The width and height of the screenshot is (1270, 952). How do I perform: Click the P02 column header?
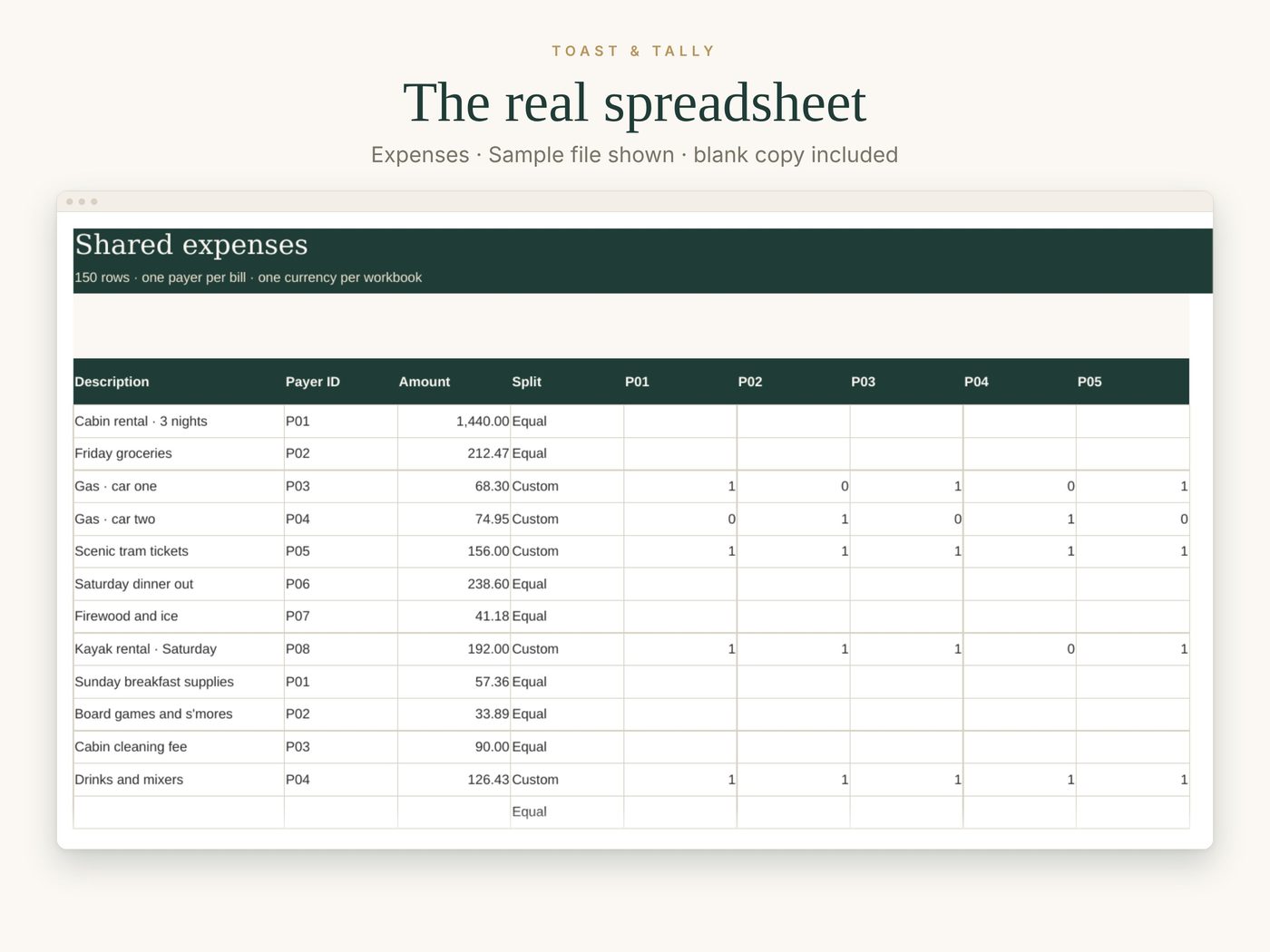[x=794, y=382]
